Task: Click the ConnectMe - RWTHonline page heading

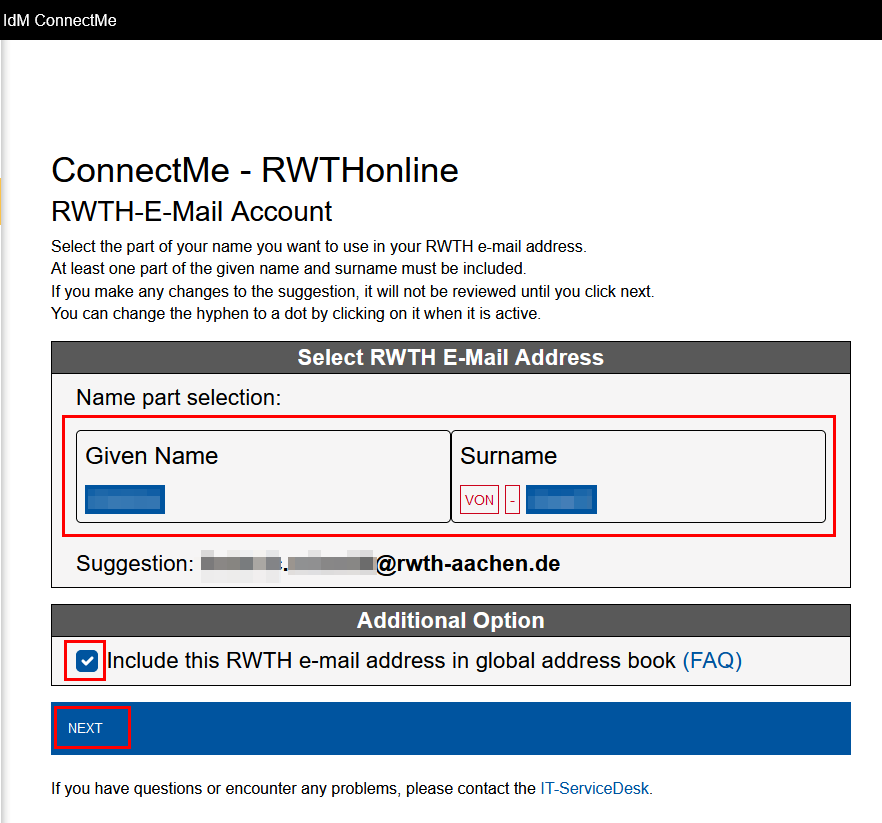Action: [x=254, y=170]
